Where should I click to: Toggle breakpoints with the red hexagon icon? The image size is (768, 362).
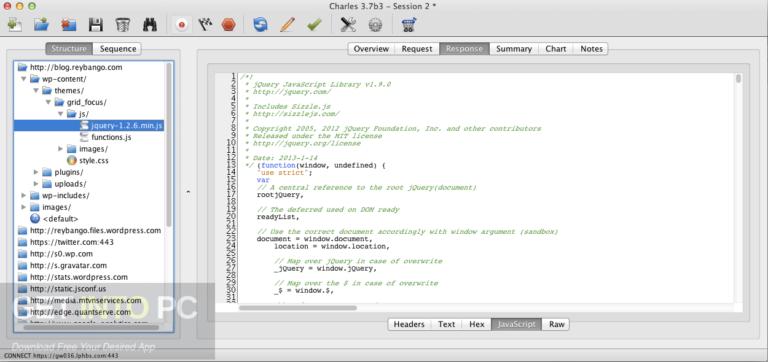228,24
